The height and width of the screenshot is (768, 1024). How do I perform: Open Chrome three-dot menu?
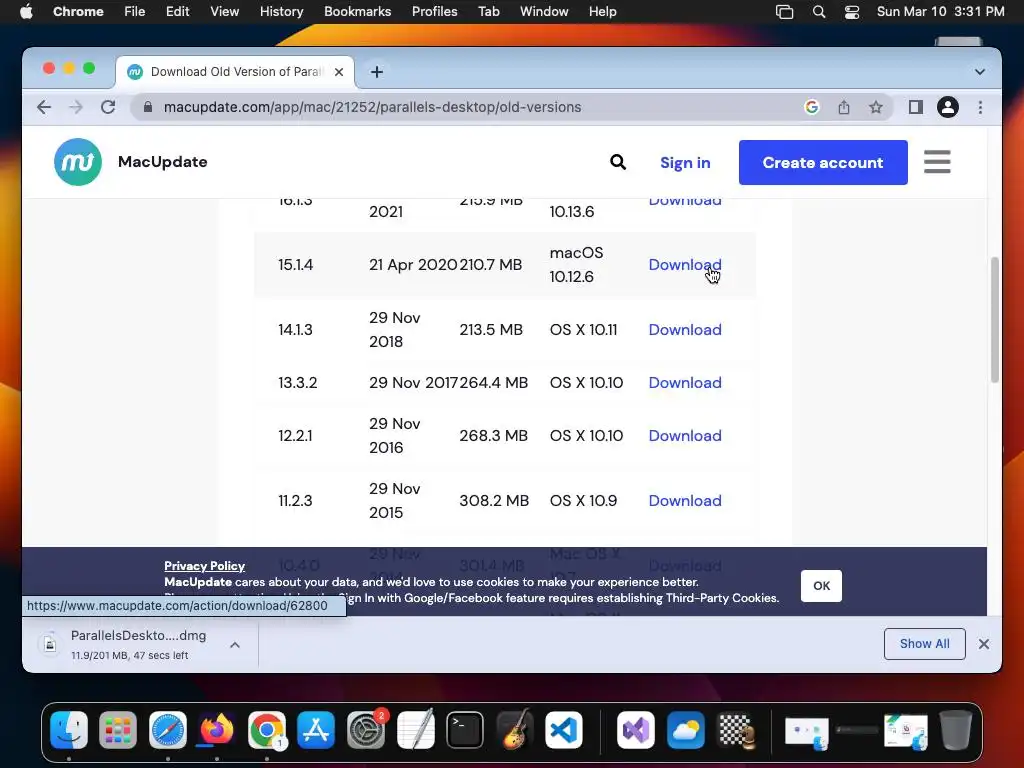(x=980, y=107)
